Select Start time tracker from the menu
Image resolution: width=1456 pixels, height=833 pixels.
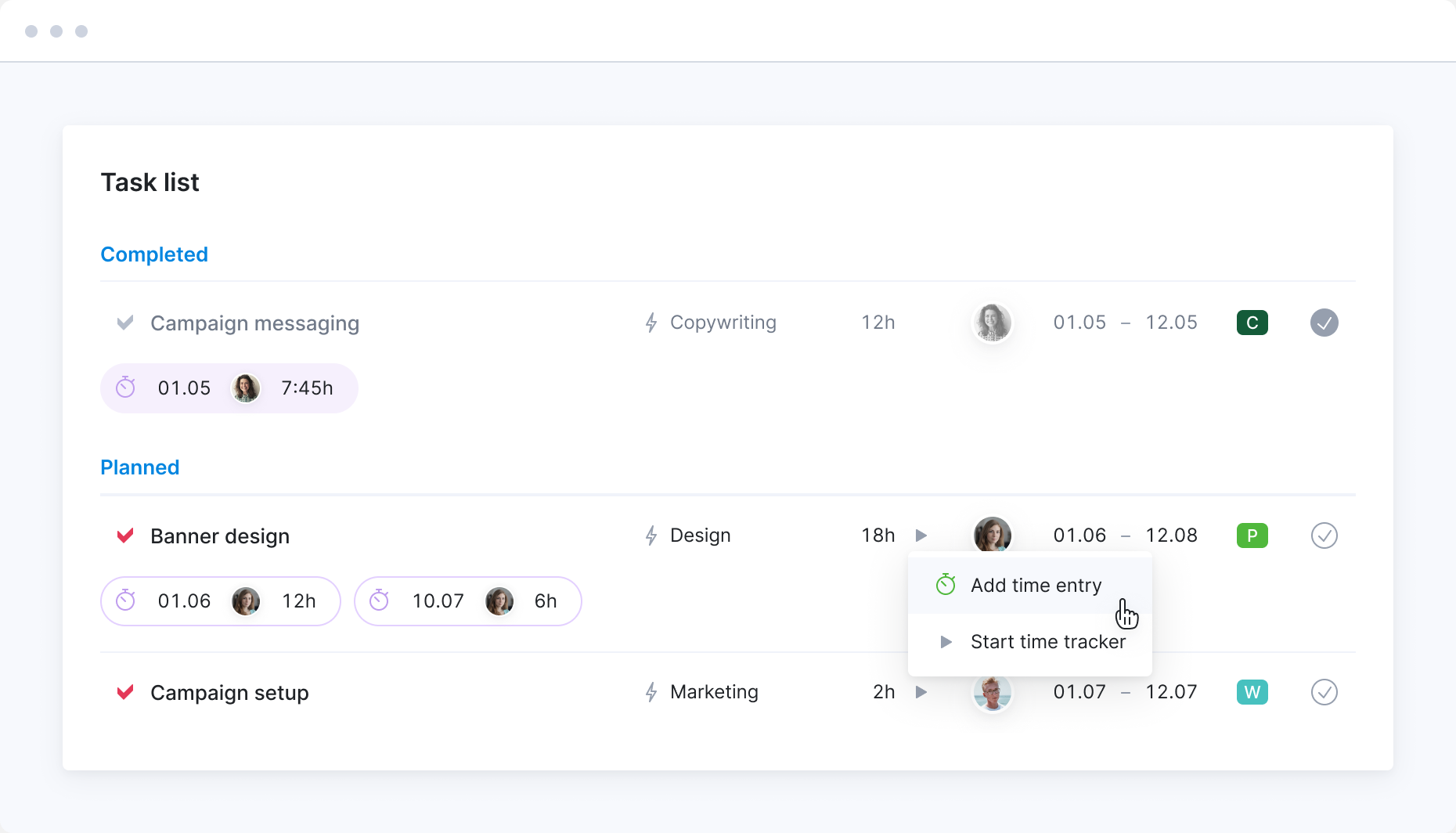(1029, 642)
